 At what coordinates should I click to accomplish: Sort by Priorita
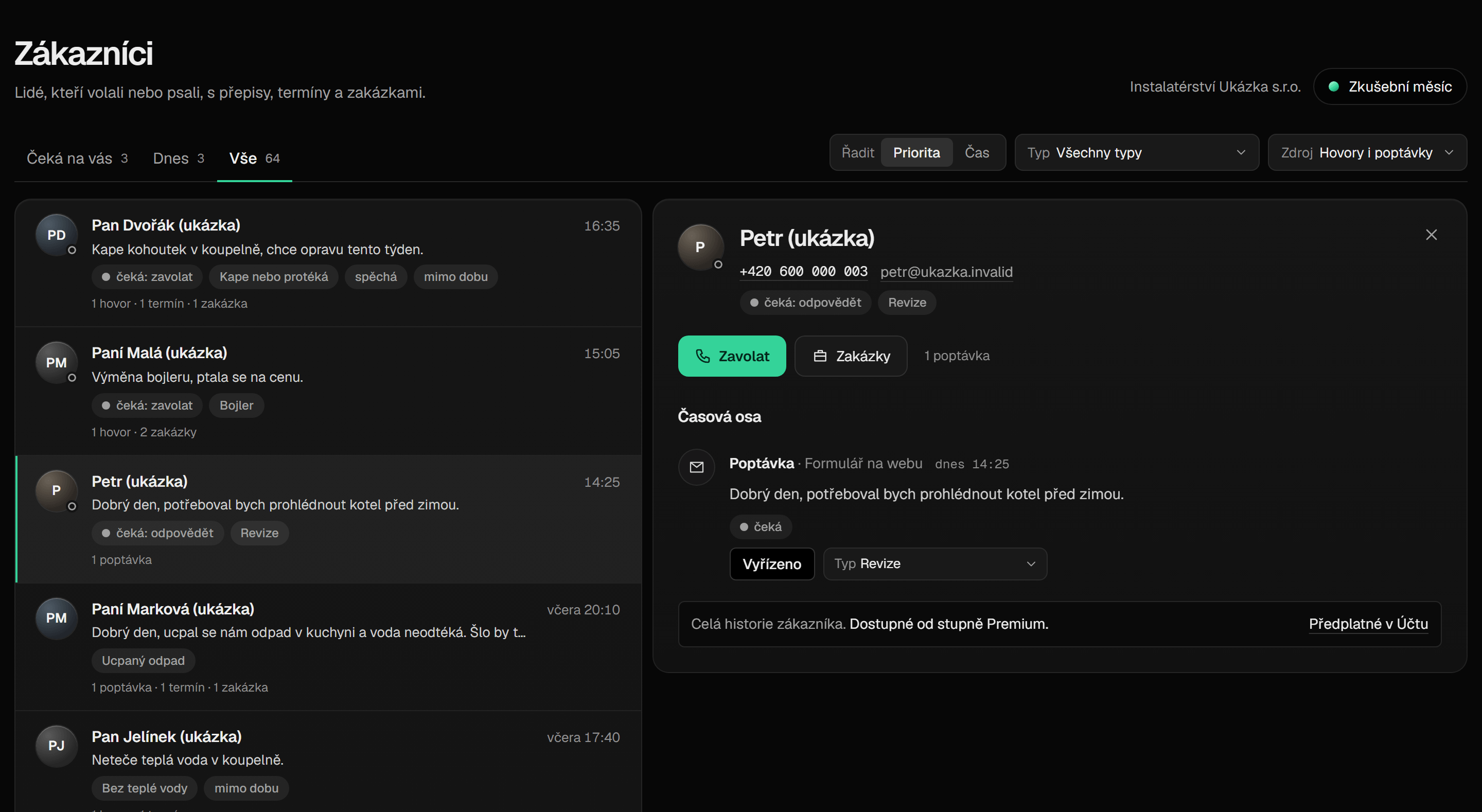point(916,152)
